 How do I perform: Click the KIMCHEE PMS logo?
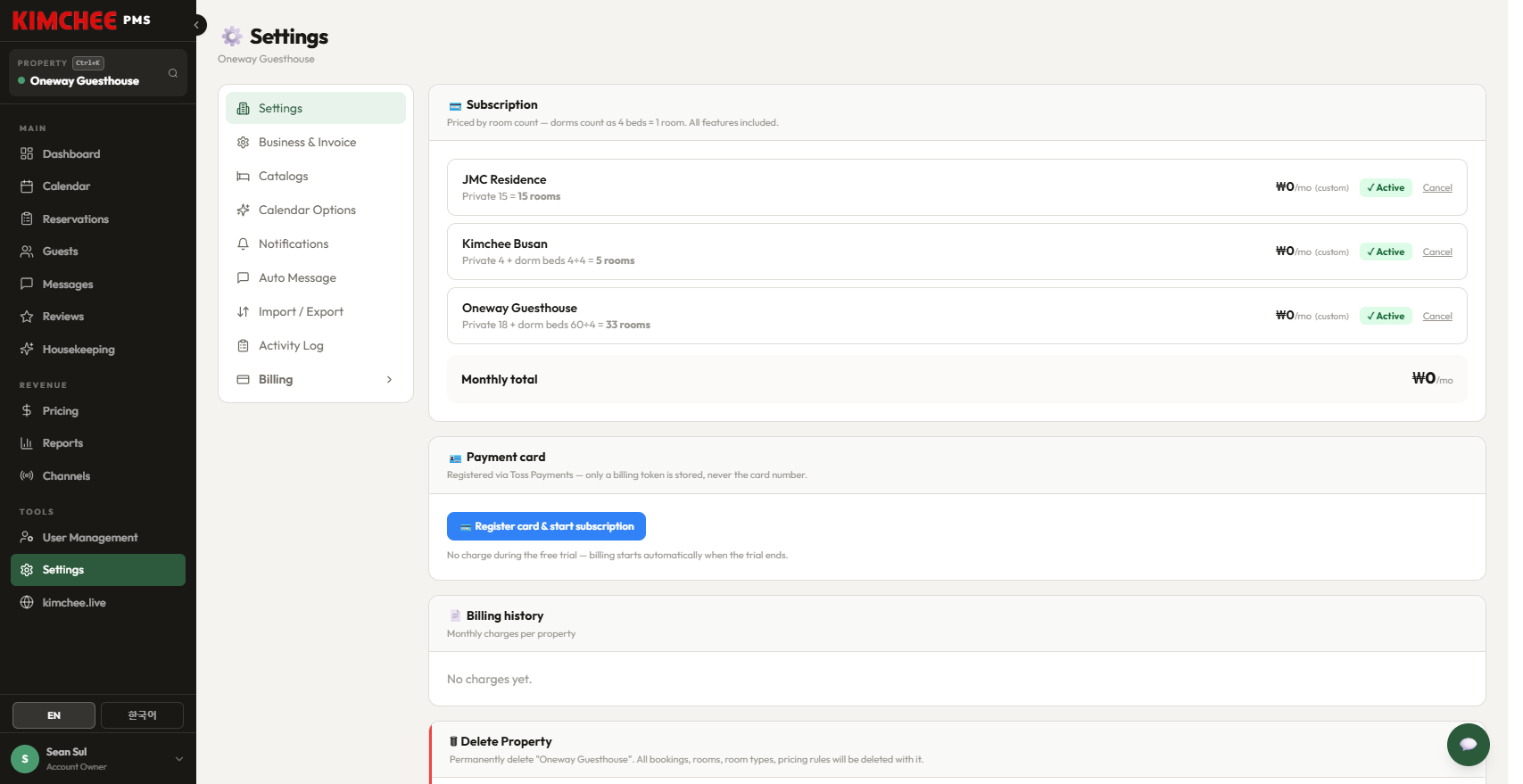tap(81, 21)
